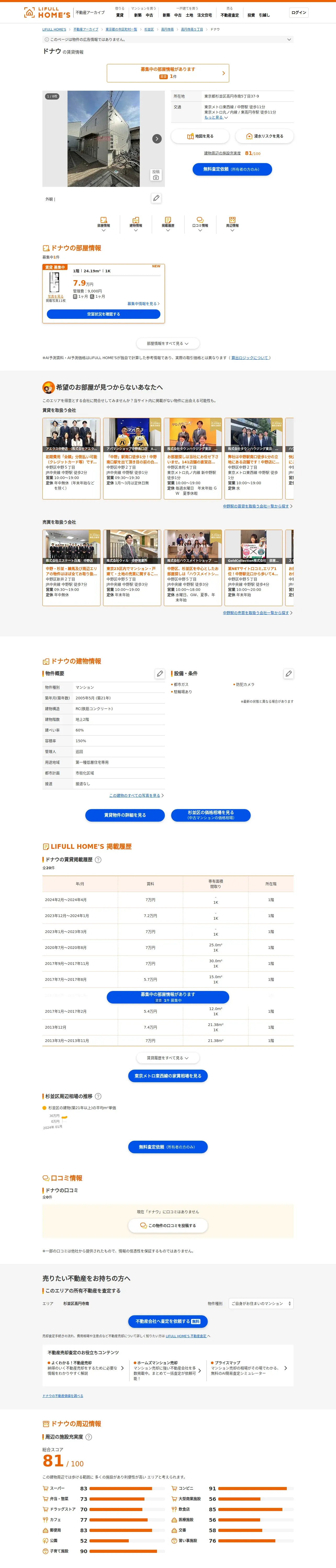Click the camera 投稿 photo upload icon

coord(156,175)
